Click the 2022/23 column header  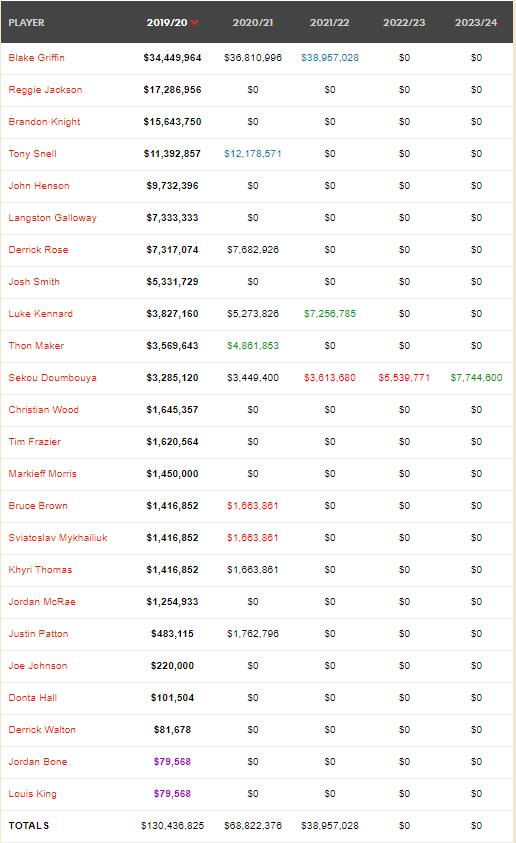coord(404,23)
